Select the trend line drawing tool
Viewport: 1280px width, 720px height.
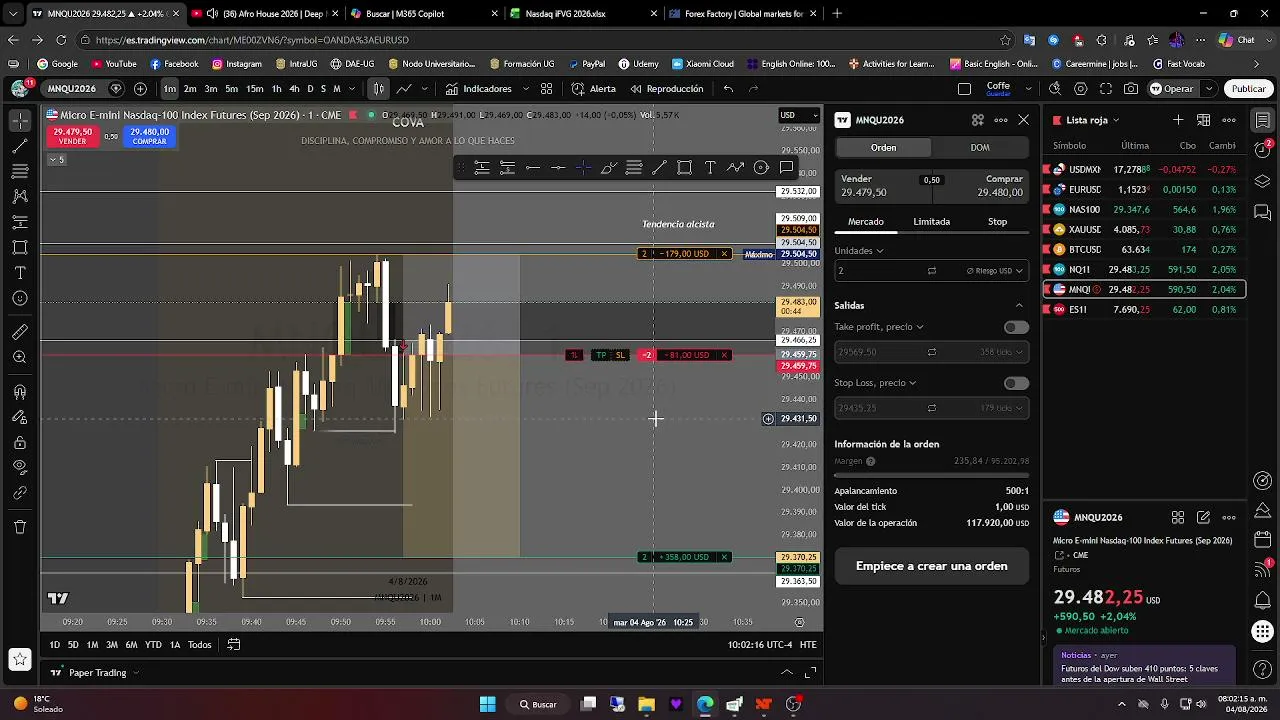coord(20,146)
